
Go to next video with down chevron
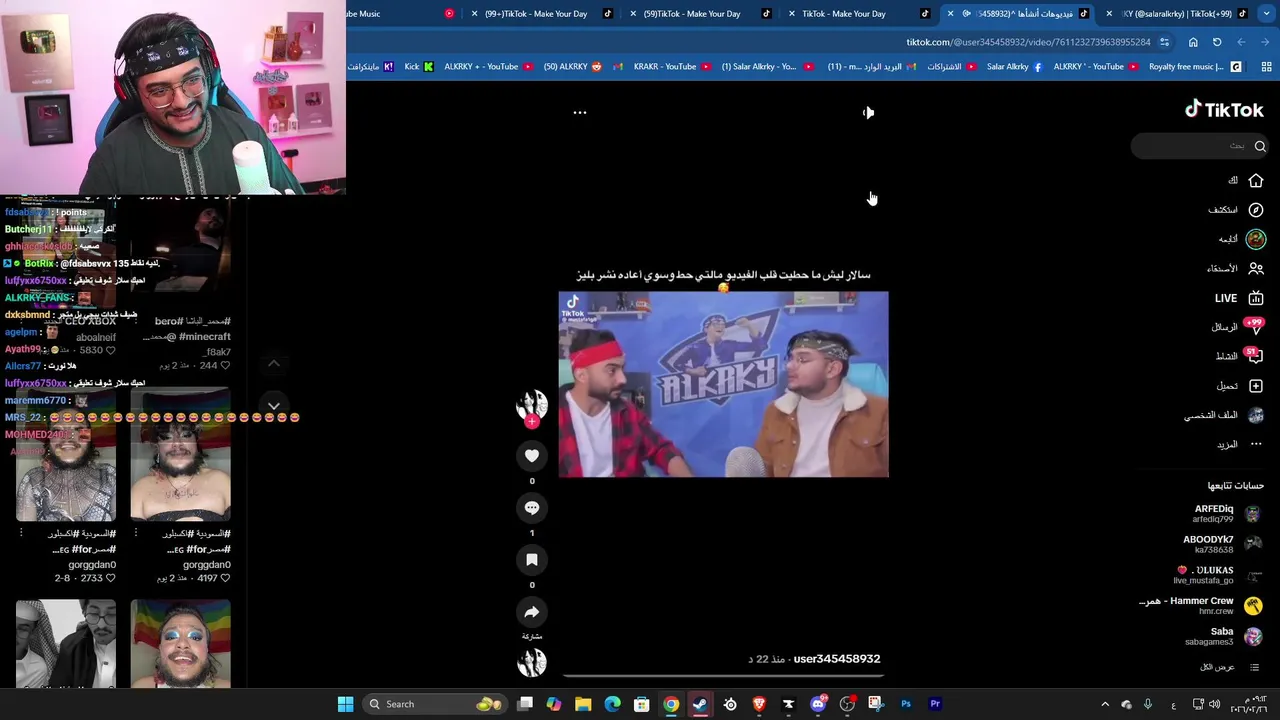coord(274,406)
